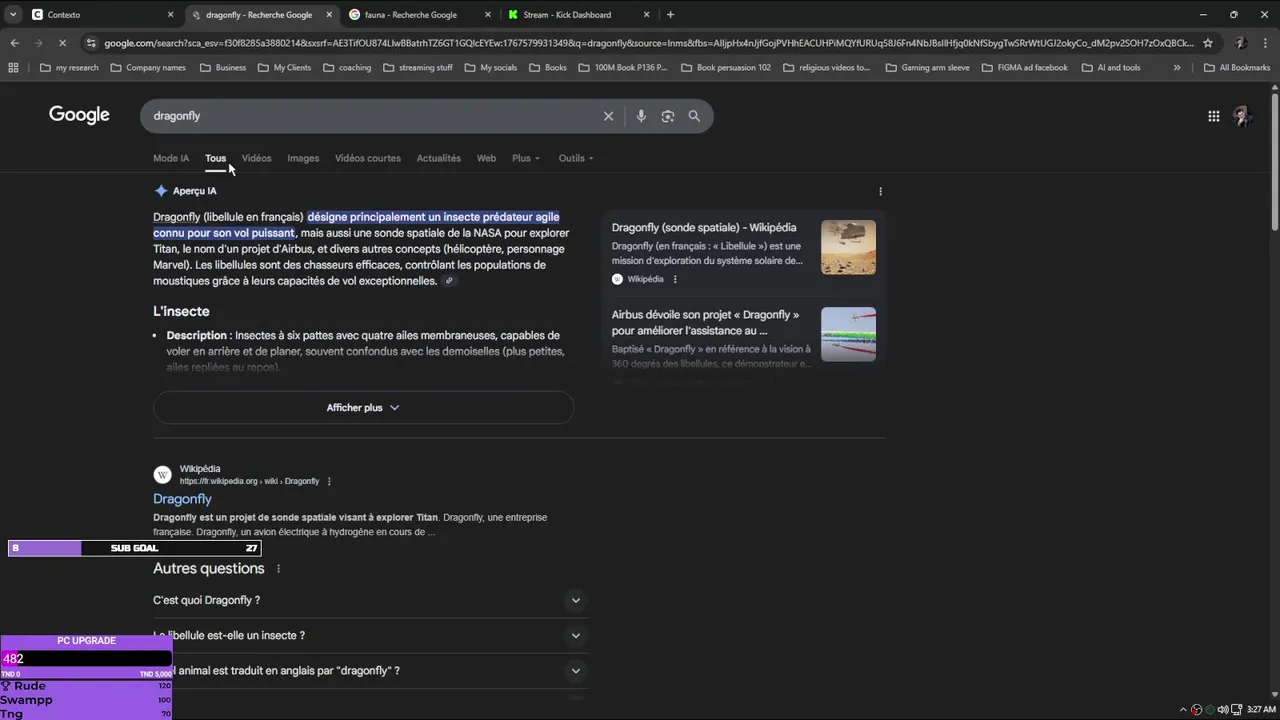This screenshot has height=720, width=1280.
Task: Open the Outils tools dropdown
Action: click(575, 158)
